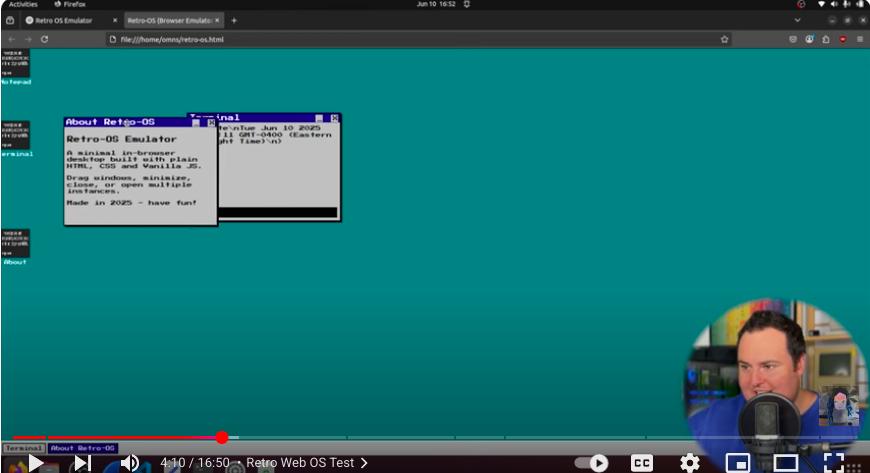
Task: Open the Terminal desktop icon
Action: point(16,139)
